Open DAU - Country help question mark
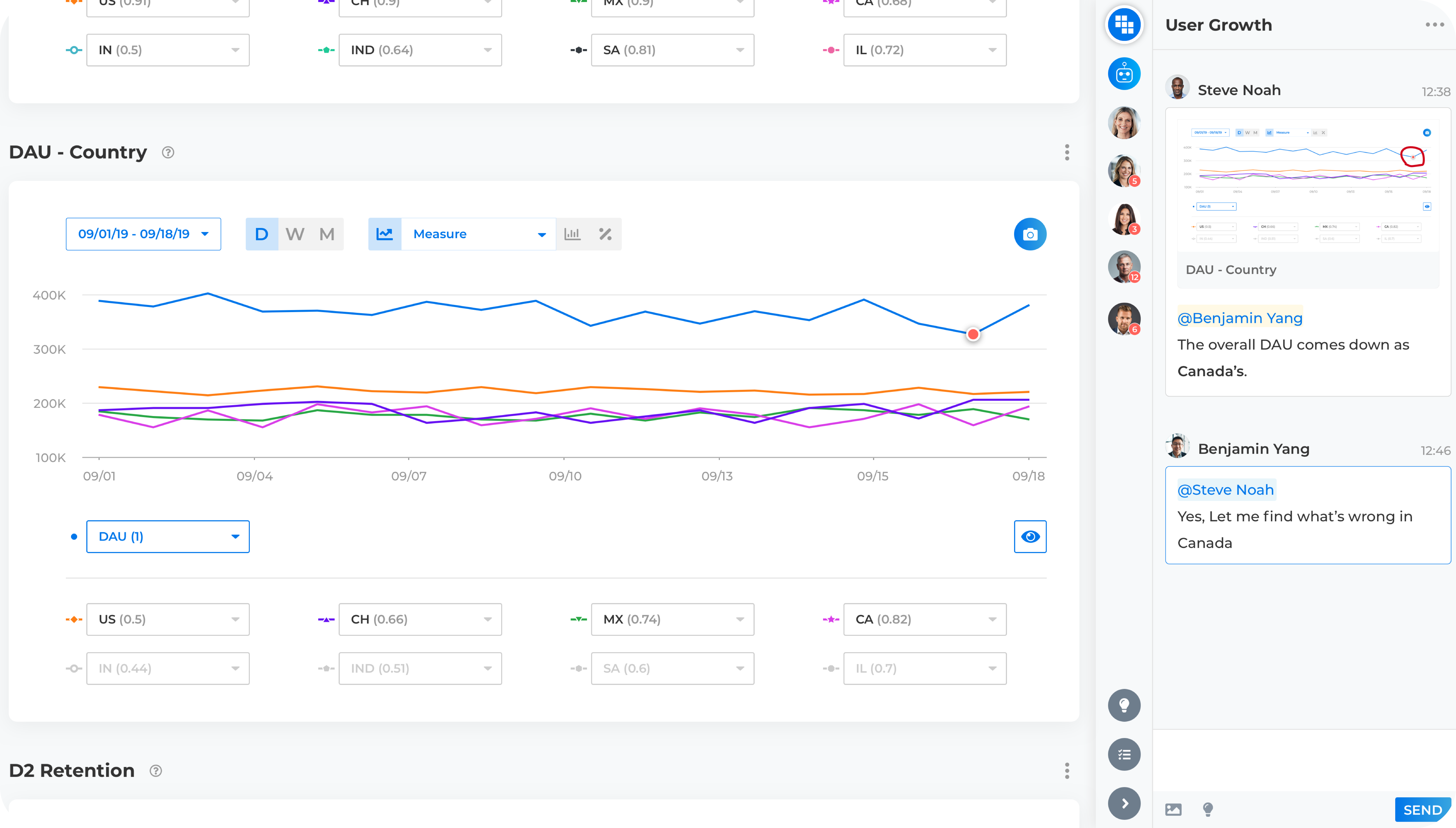Screen dimensions: 1456x828 tap(168, 152)
